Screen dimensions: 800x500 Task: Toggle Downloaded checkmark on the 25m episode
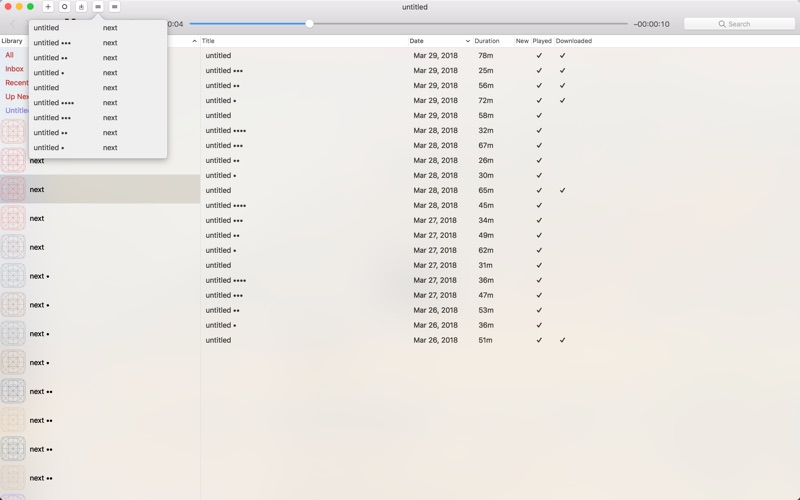coord(562,70)
